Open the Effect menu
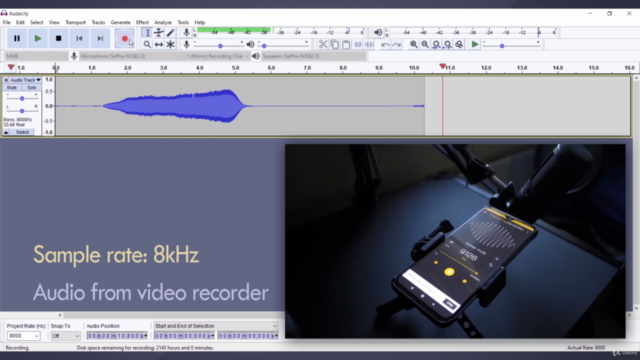The height and width of the screenshot is (360, 640). [142, 22]
